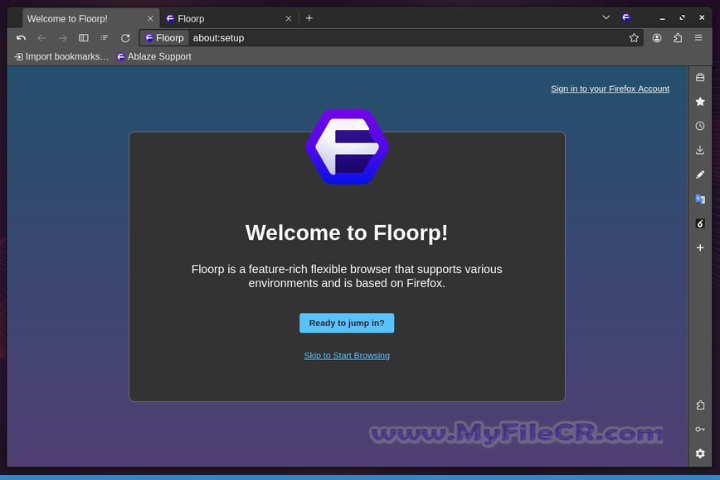Open Ablaze Support bookmark

154,56
